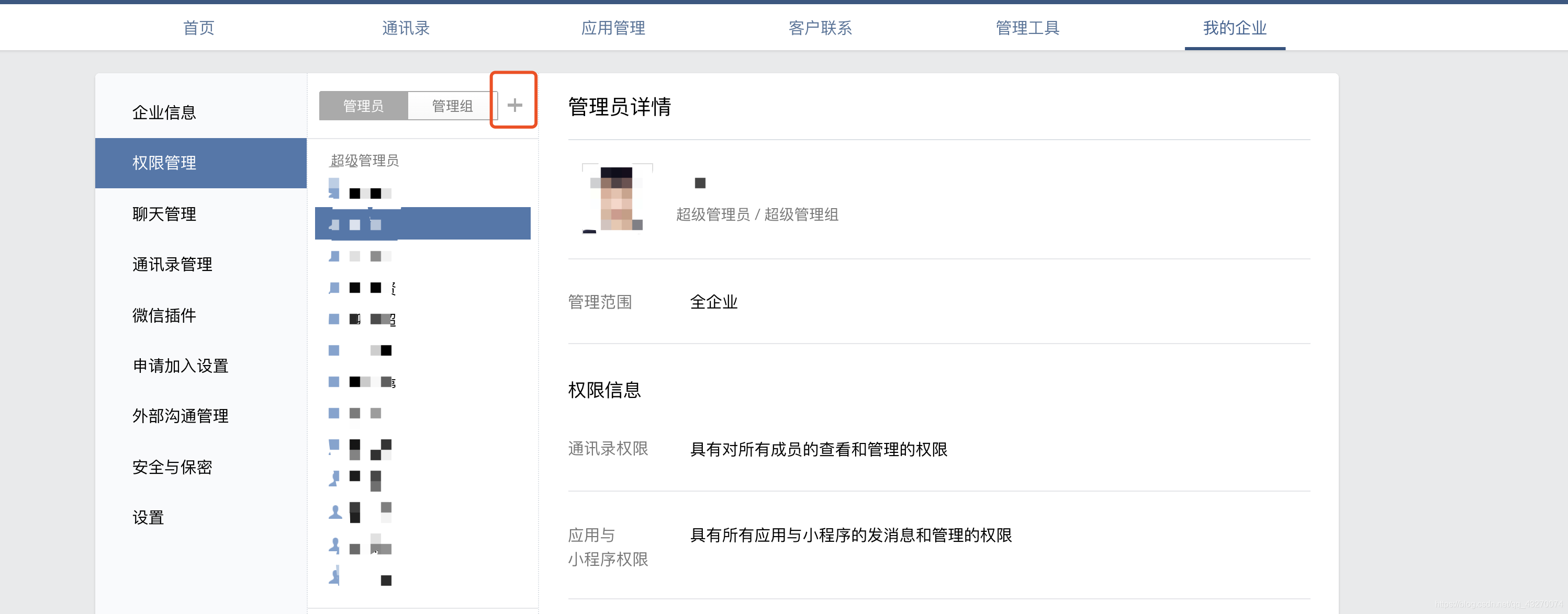
Task: Select 权限管理 in the sidebar
Action: pyautogui.click(x=164, y=163)
